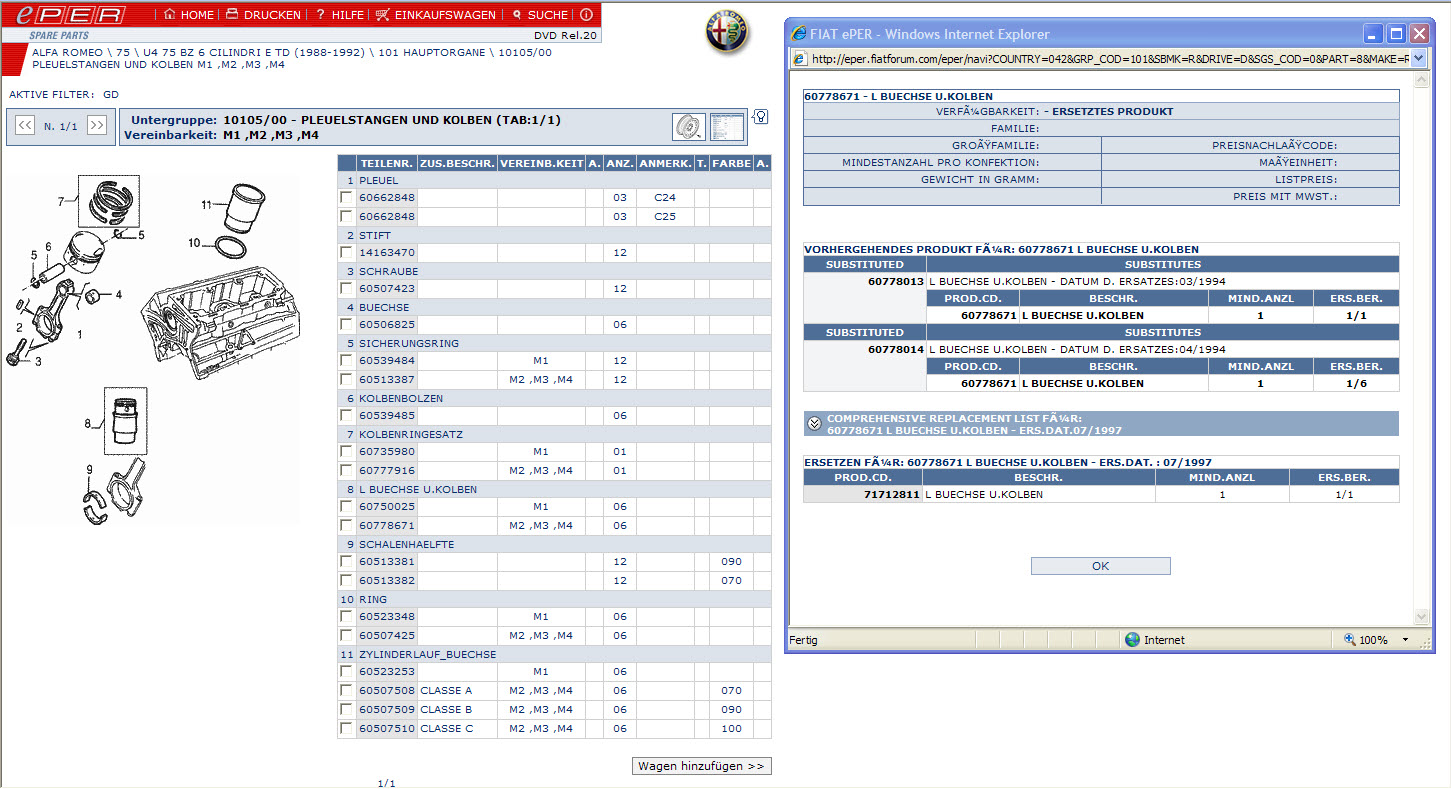Screen dimensions: 1451x789
Task: Open part number 60507509 CLASSE B
Action: pos(387,709)
